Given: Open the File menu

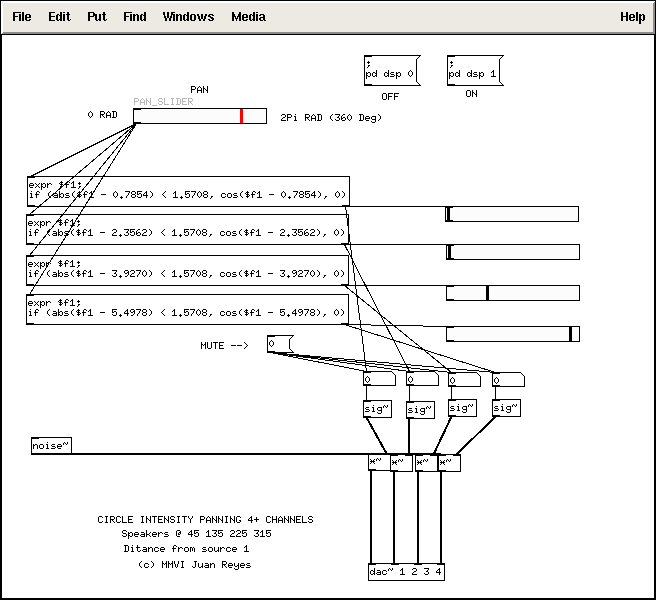Looking at the screenshot, I should (21, 17).
